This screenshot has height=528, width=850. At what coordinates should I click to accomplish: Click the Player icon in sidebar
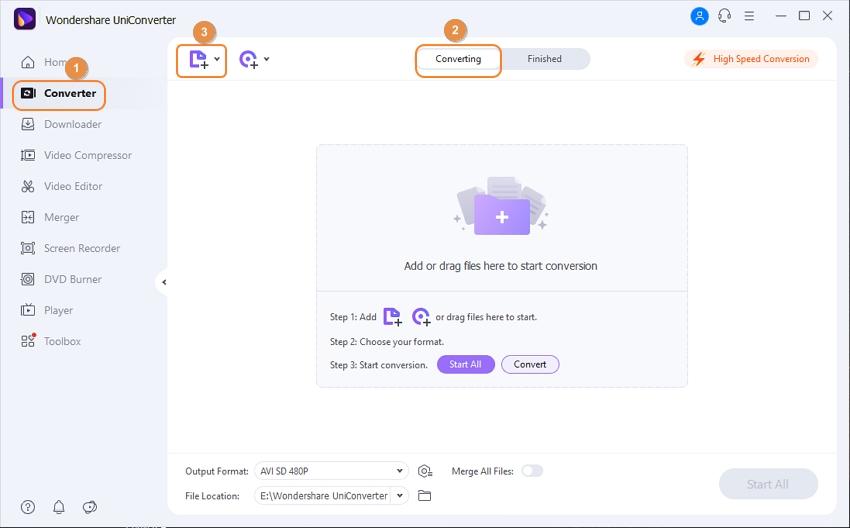click(28, 310)
